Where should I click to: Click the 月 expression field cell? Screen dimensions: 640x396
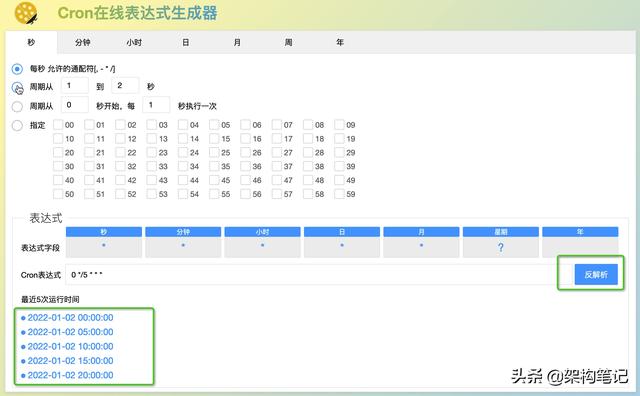(421, 247)
